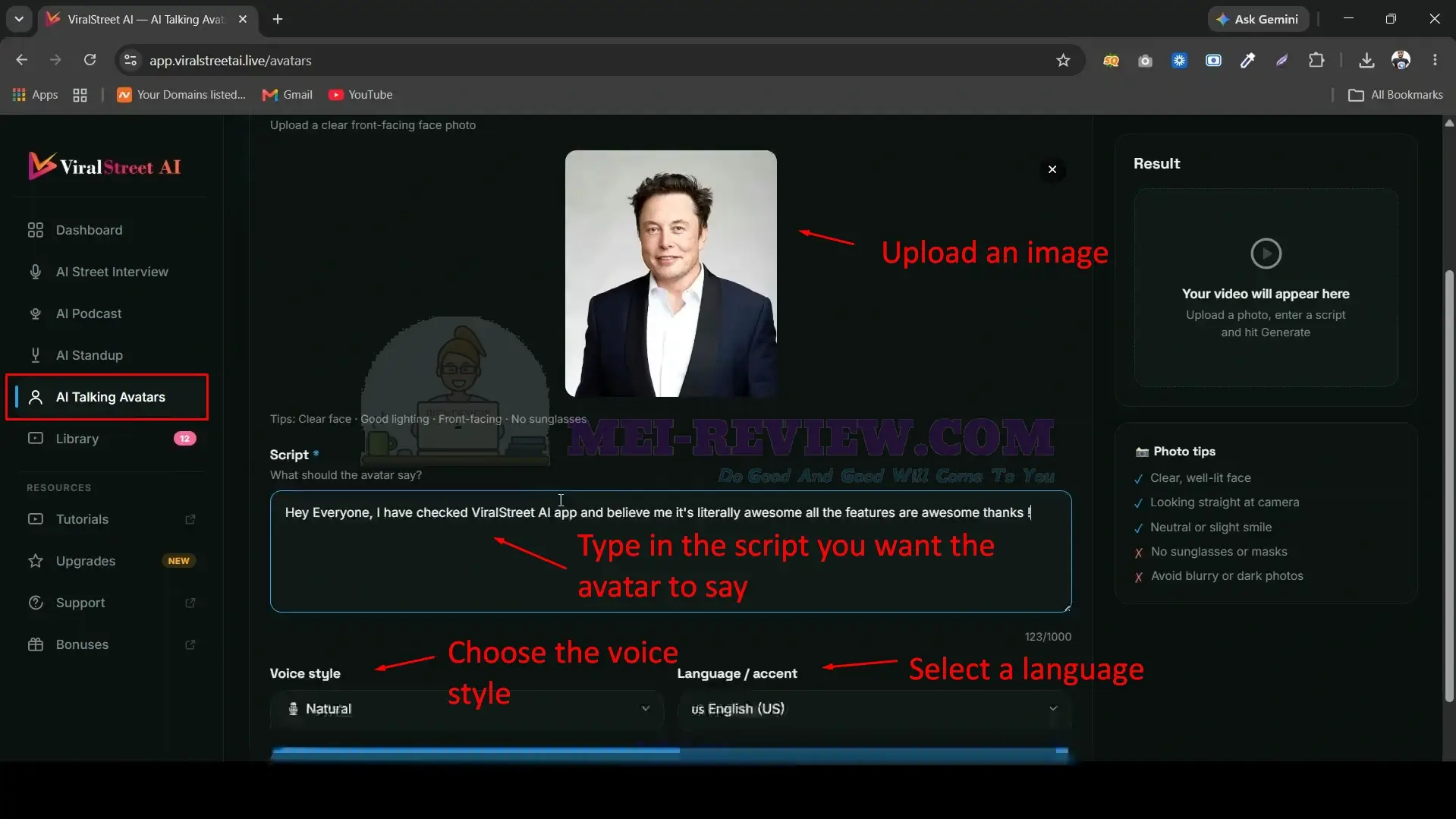Reload the page
Viewport: 1456px width, 819px height.
coord(90,60)
